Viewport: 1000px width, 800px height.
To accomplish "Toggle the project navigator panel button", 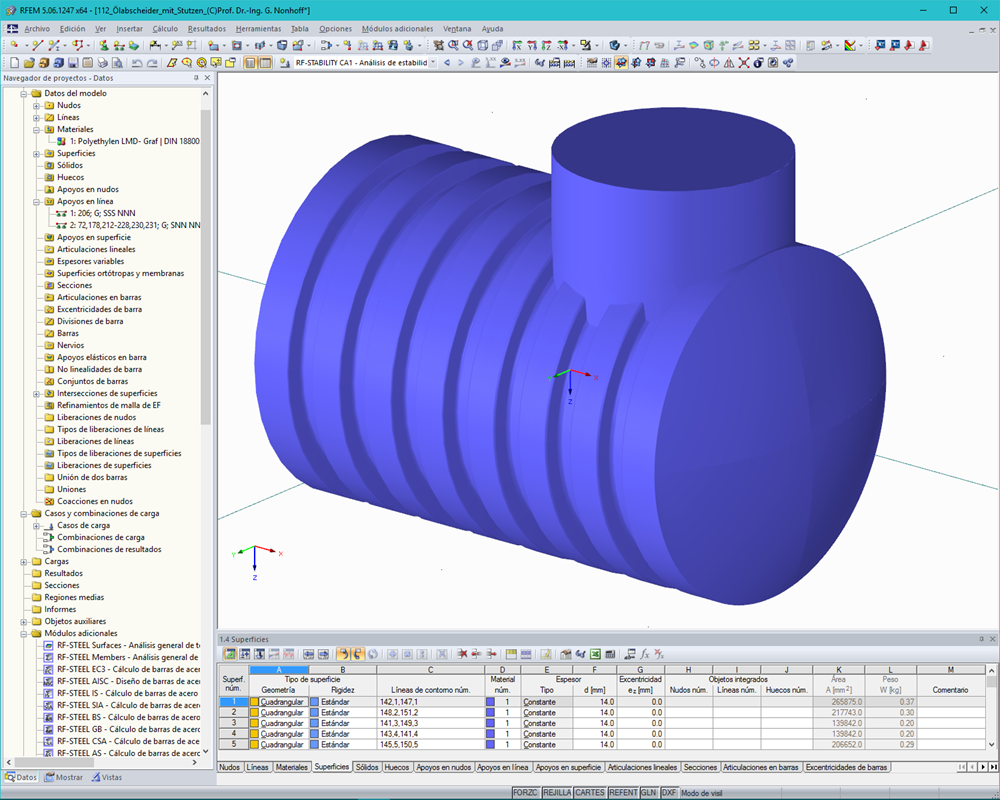I will pyautogui.click(x=250, y=63).
